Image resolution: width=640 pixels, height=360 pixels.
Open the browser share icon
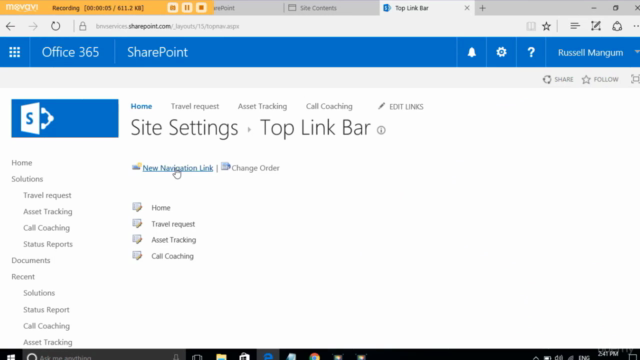(x=617, y=27)
